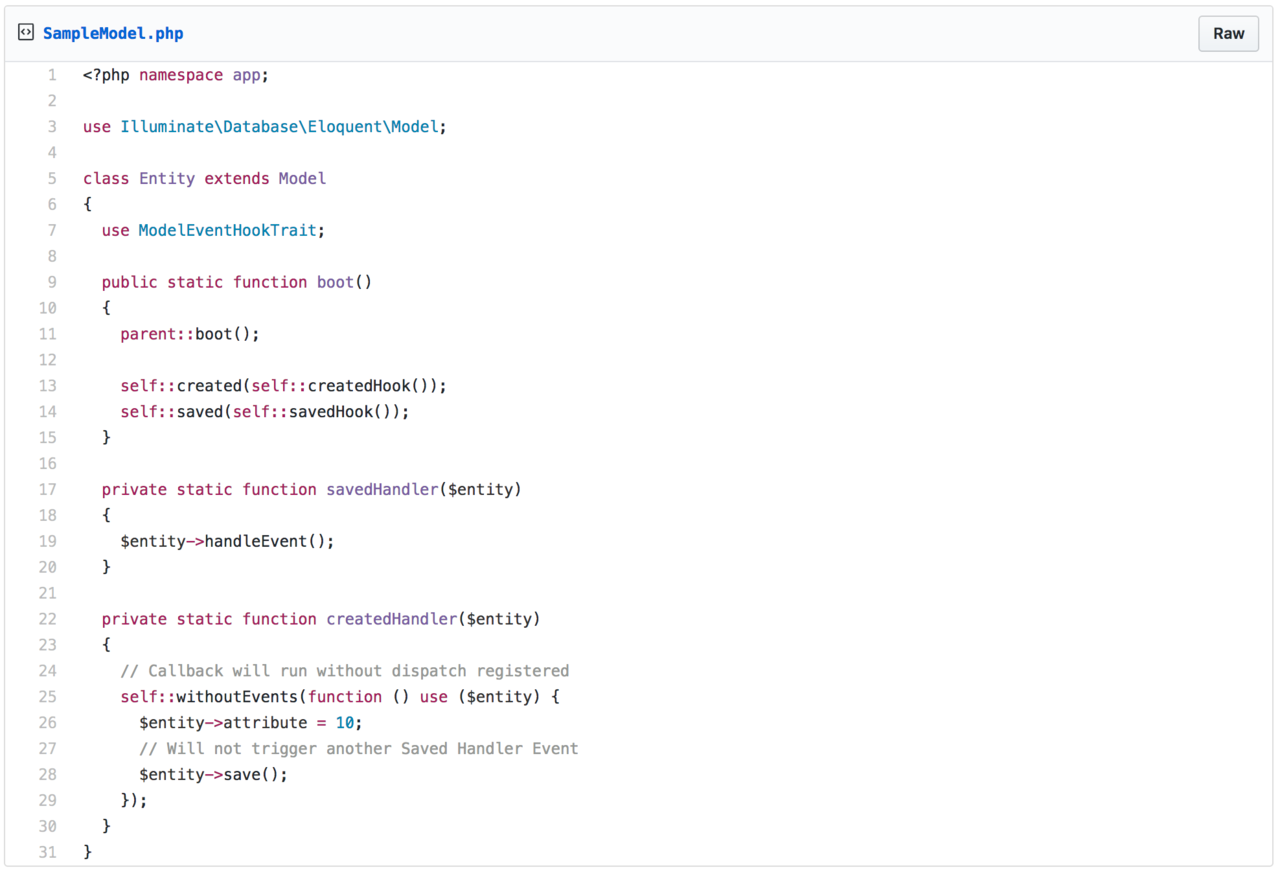
Task: Click 'withoutEvents' method call
Action: pos(238,697)
